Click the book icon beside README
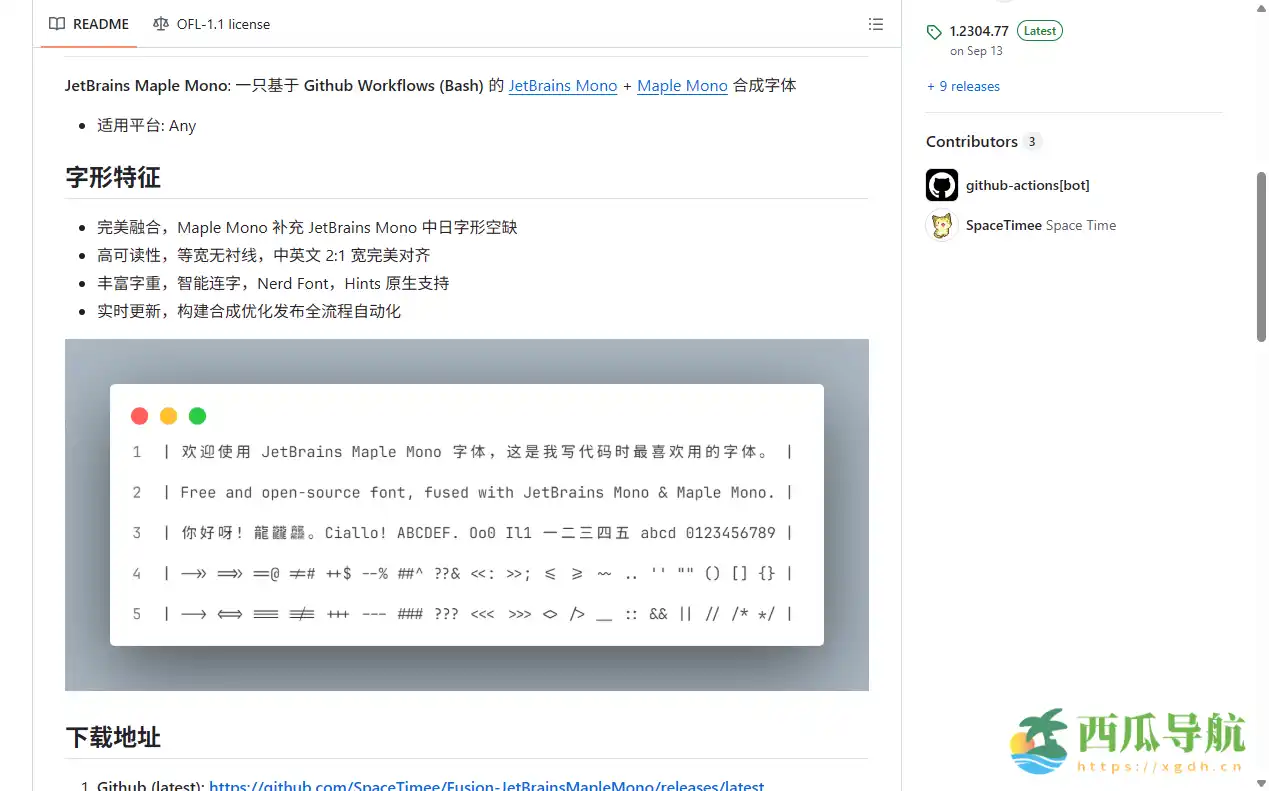This screenshot has height=791, width=1269. pos(57,23)
